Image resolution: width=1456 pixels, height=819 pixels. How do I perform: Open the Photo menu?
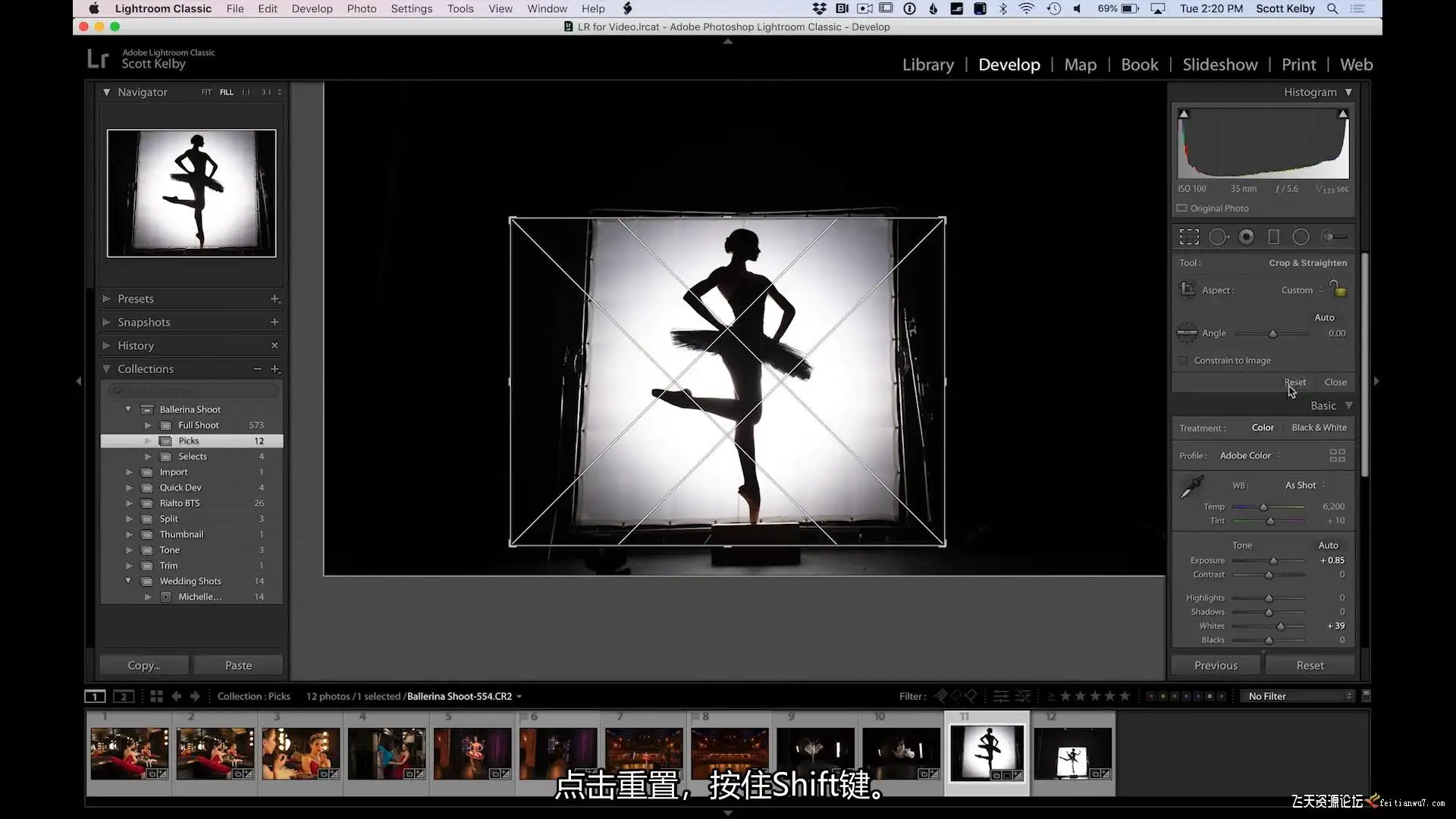click(361, 8)
